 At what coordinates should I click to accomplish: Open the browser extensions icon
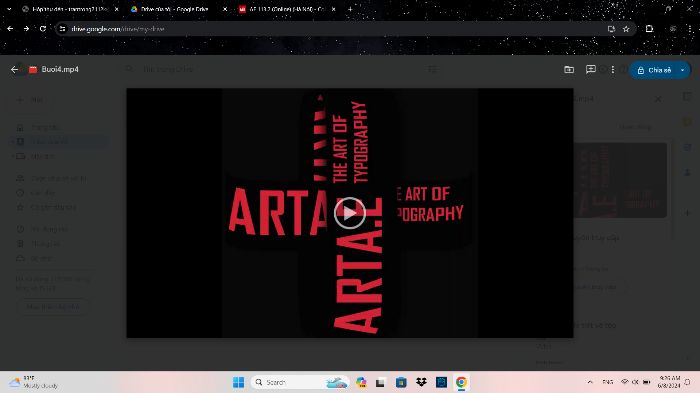(x=650, y=29)
